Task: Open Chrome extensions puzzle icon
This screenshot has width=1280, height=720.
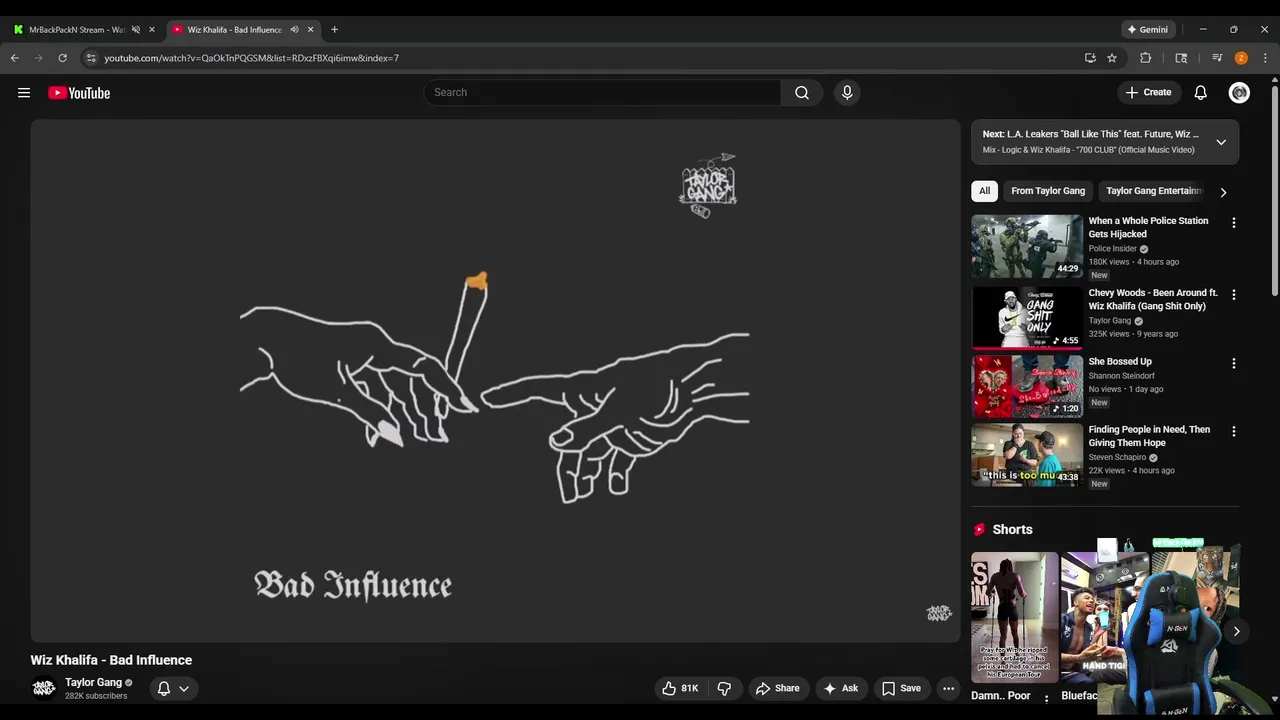Action: 1146,58
